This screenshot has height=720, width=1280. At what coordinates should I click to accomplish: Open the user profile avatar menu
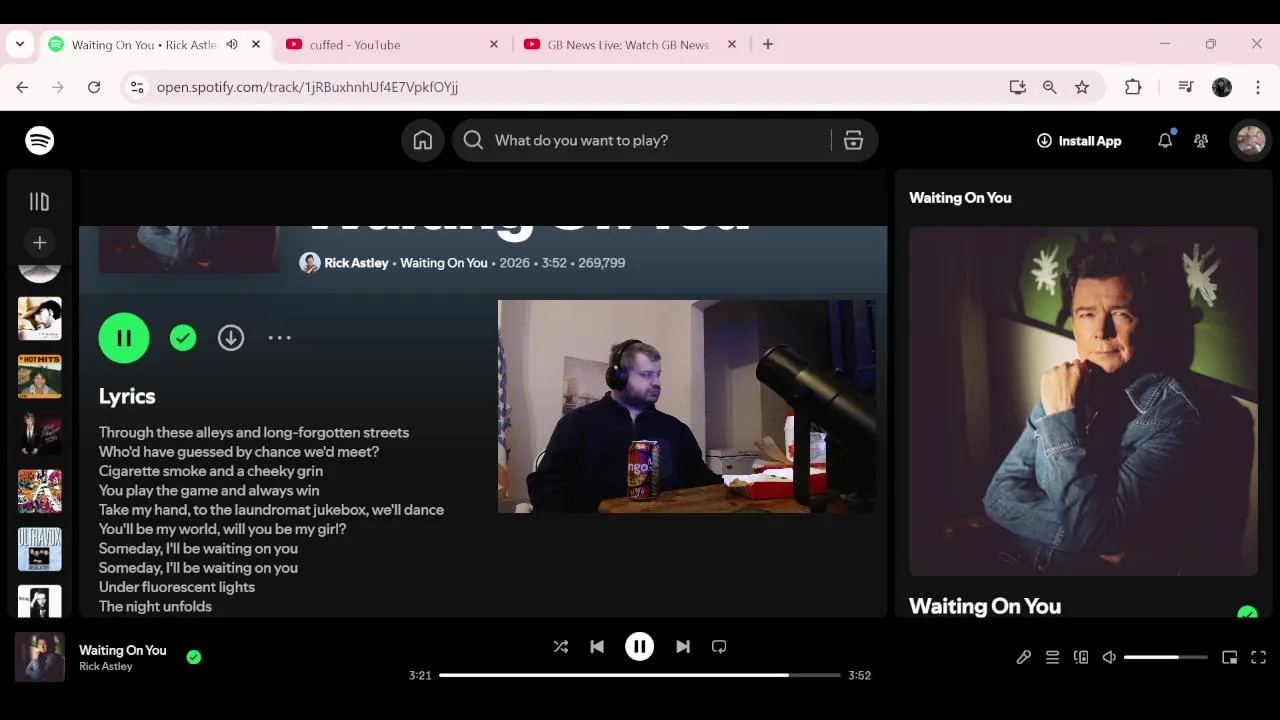click(x=1251, y=141)
